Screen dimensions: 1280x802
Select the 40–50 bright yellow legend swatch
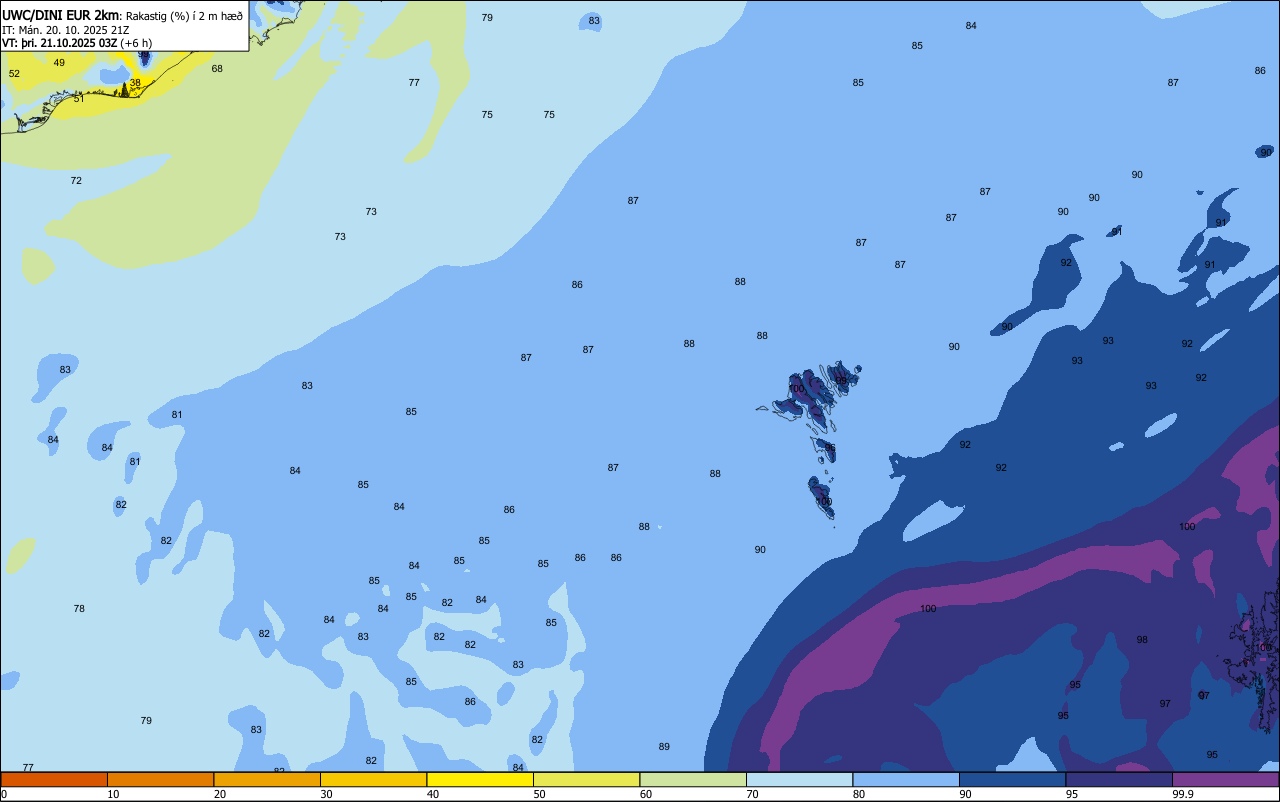pos(480,779)
